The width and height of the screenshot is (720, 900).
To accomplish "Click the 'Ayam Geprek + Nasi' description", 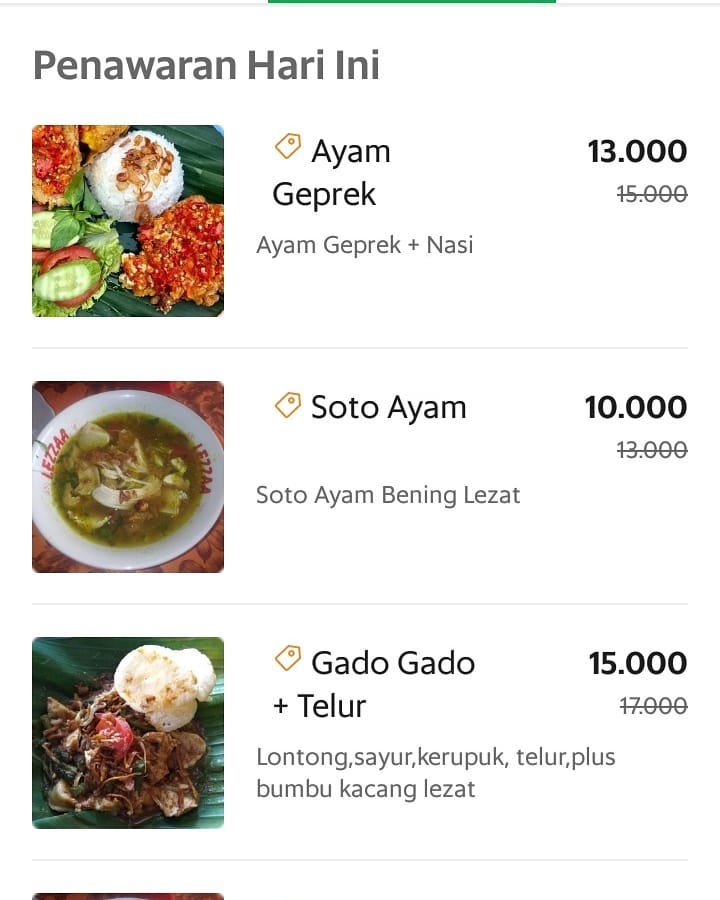I will (x=365, y=245).
